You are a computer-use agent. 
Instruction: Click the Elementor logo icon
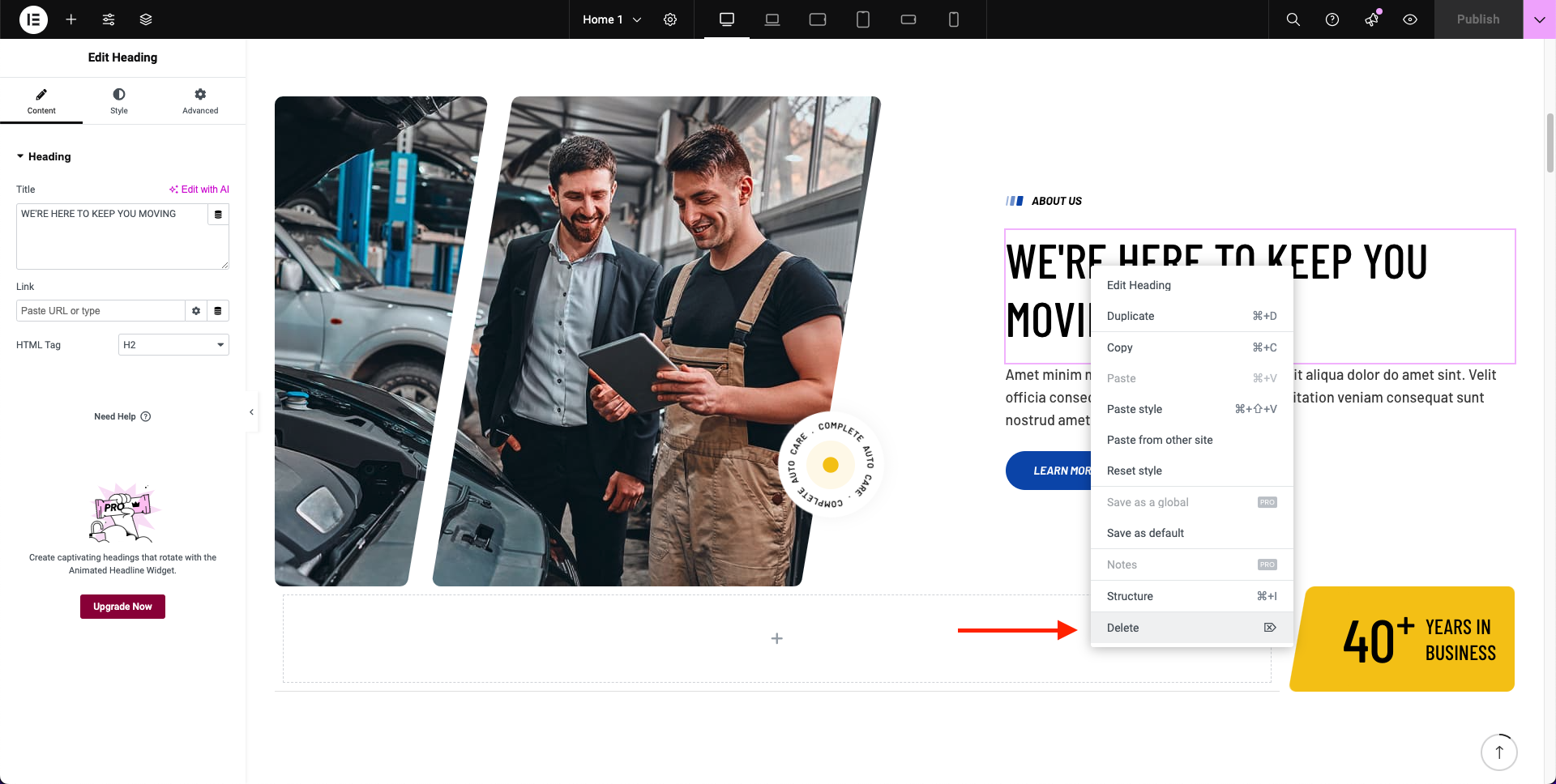click(33, 19)
